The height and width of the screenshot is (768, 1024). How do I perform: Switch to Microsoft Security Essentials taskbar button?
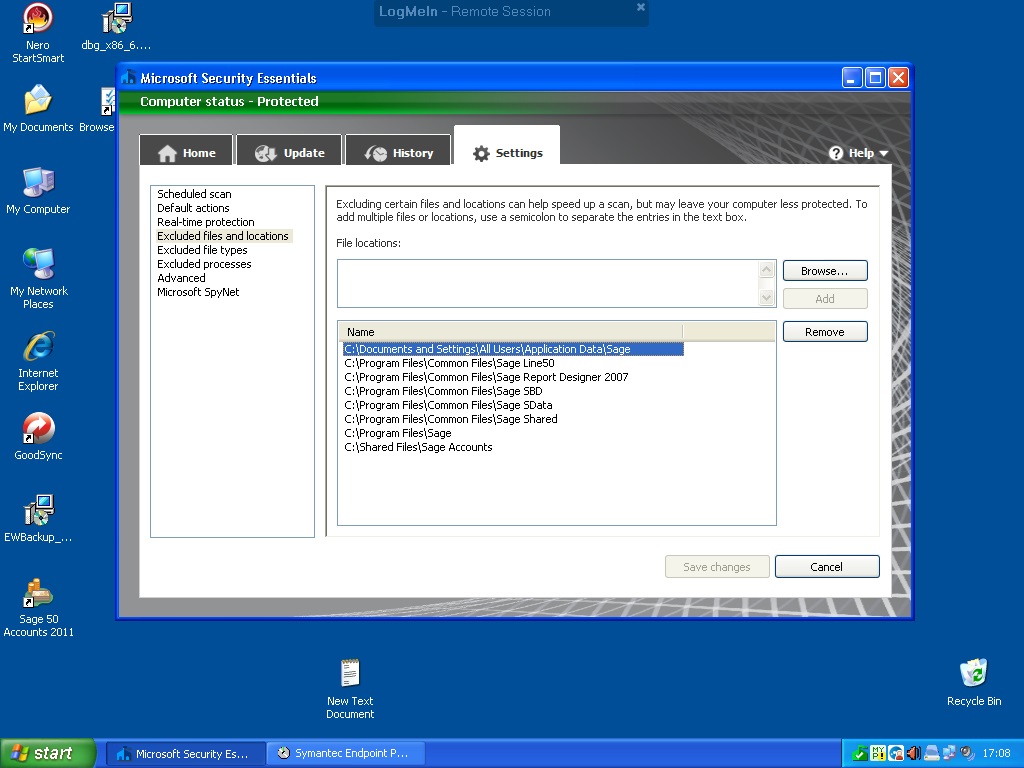pyautogui.click(x=185, y=754)
